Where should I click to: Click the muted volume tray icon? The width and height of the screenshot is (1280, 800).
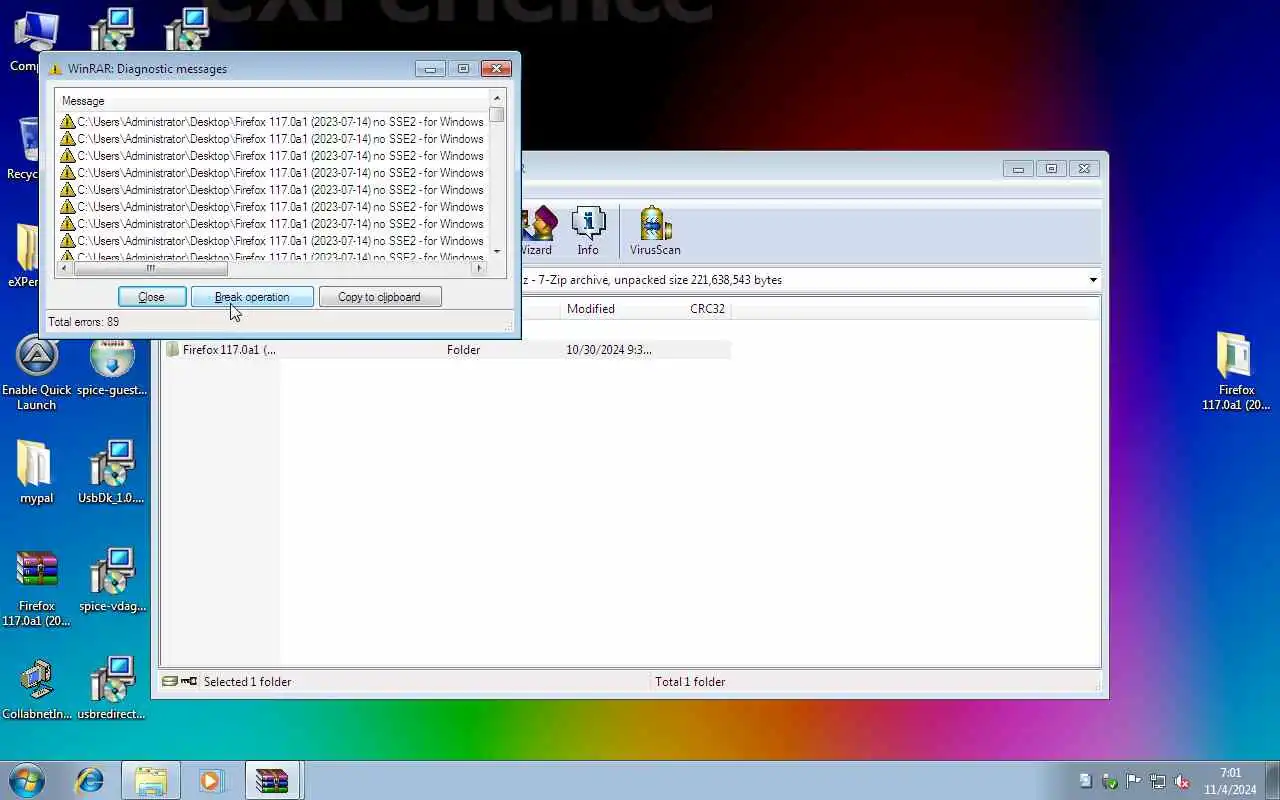(x=1182, y=781)
